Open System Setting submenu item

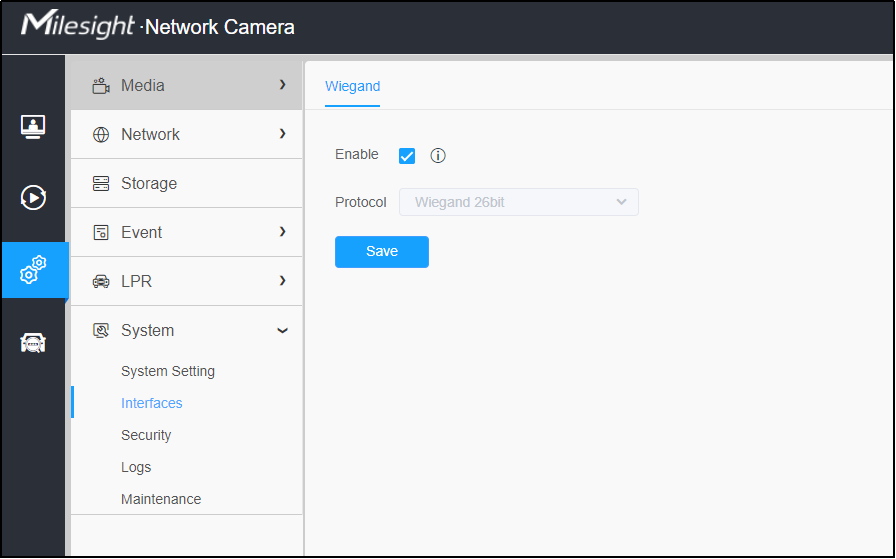coord(168,371)
